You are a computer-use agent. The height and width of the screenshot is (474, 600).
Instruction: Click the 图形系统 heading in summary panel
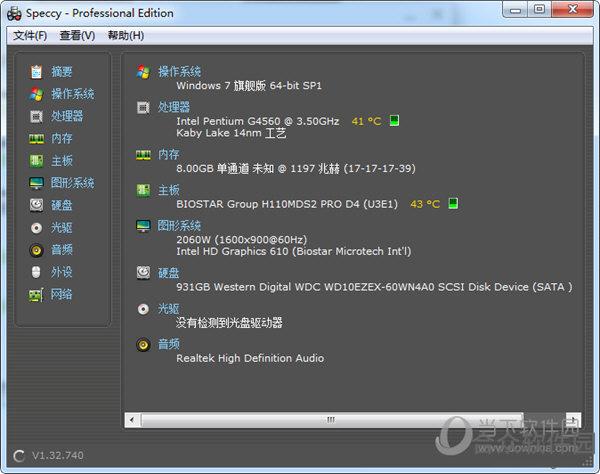point(179,226)
